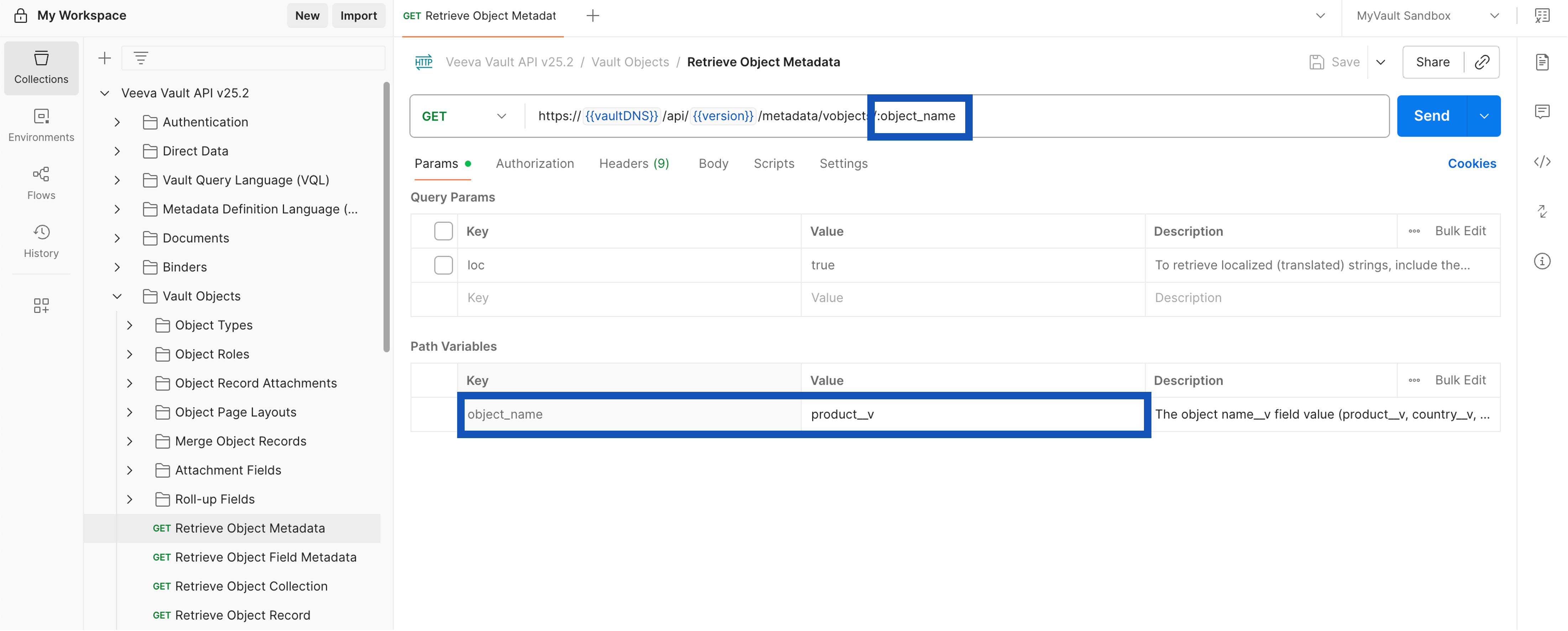Click the code snippet icon
The height and width of the screenshot is (631, 1568).
(x=1541, y=162)
